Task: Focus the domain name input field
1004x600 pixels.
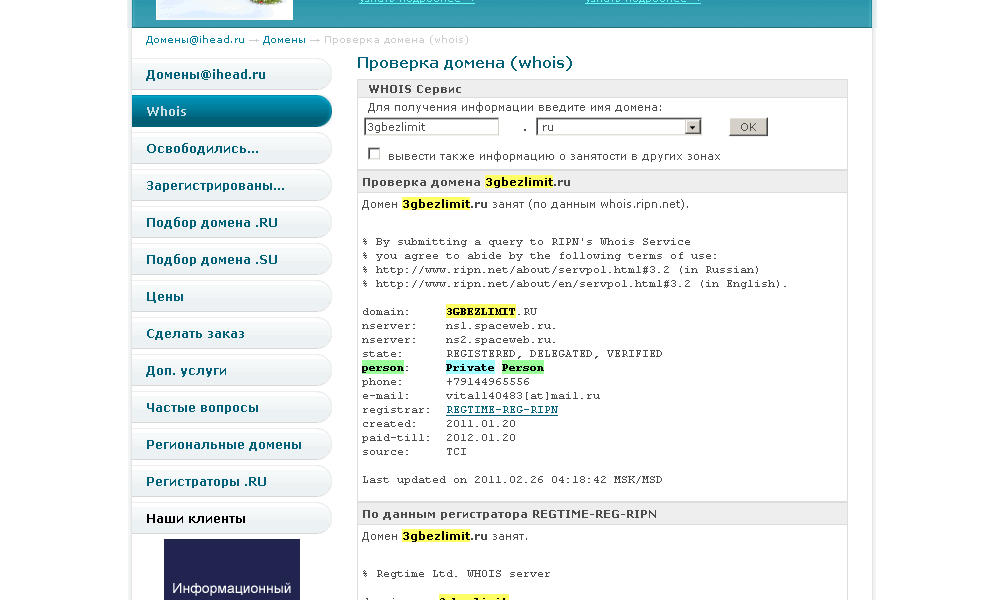Action: tap(431, 127)
